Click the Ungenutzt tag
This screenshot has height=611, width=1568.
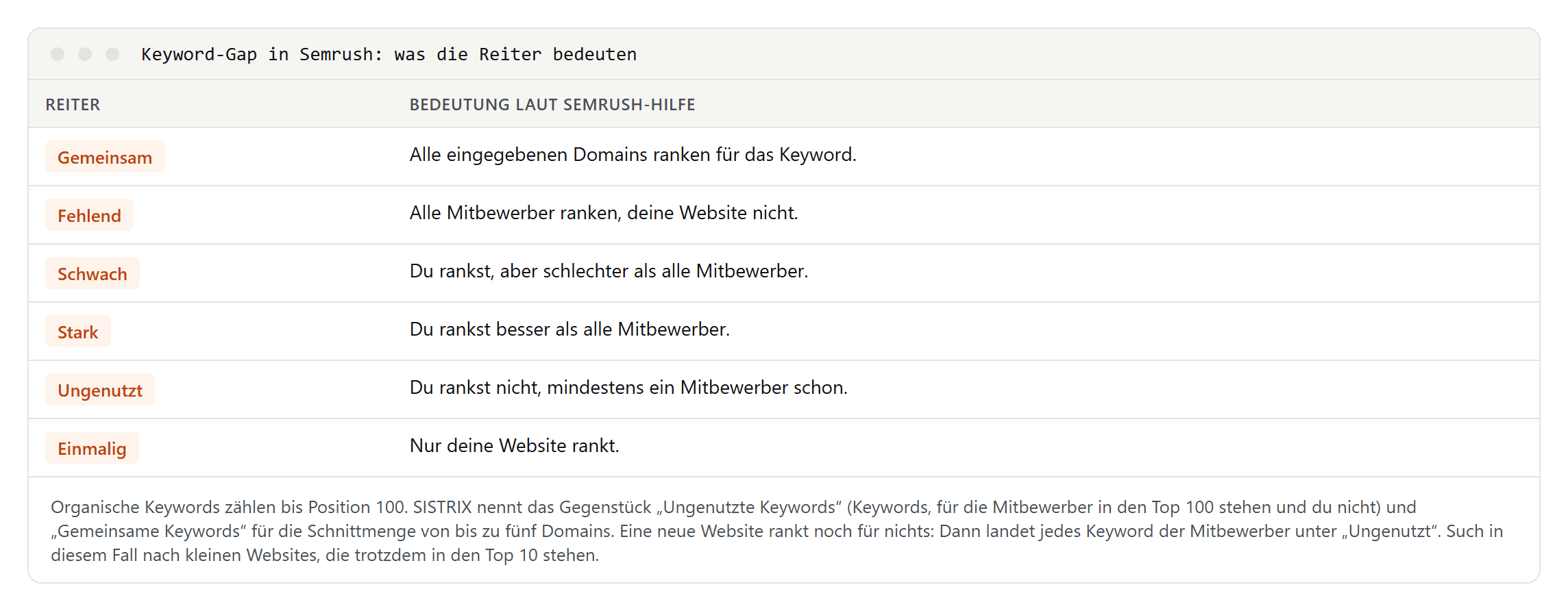pyautogui.click(x=100, y=390)
